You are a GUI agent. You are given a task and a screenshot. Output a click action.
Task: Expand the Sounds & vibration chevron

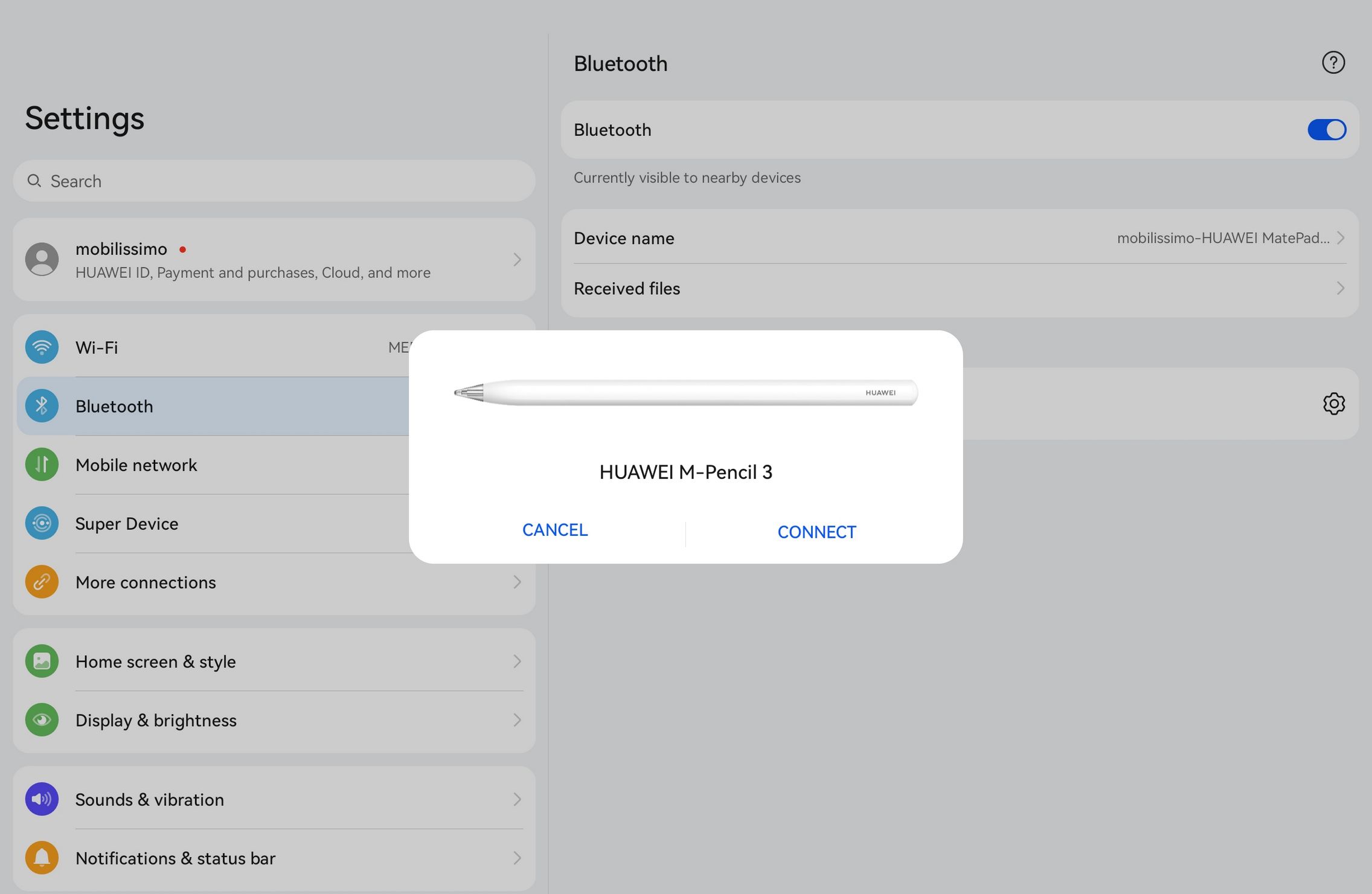click(x=517, y=799)
